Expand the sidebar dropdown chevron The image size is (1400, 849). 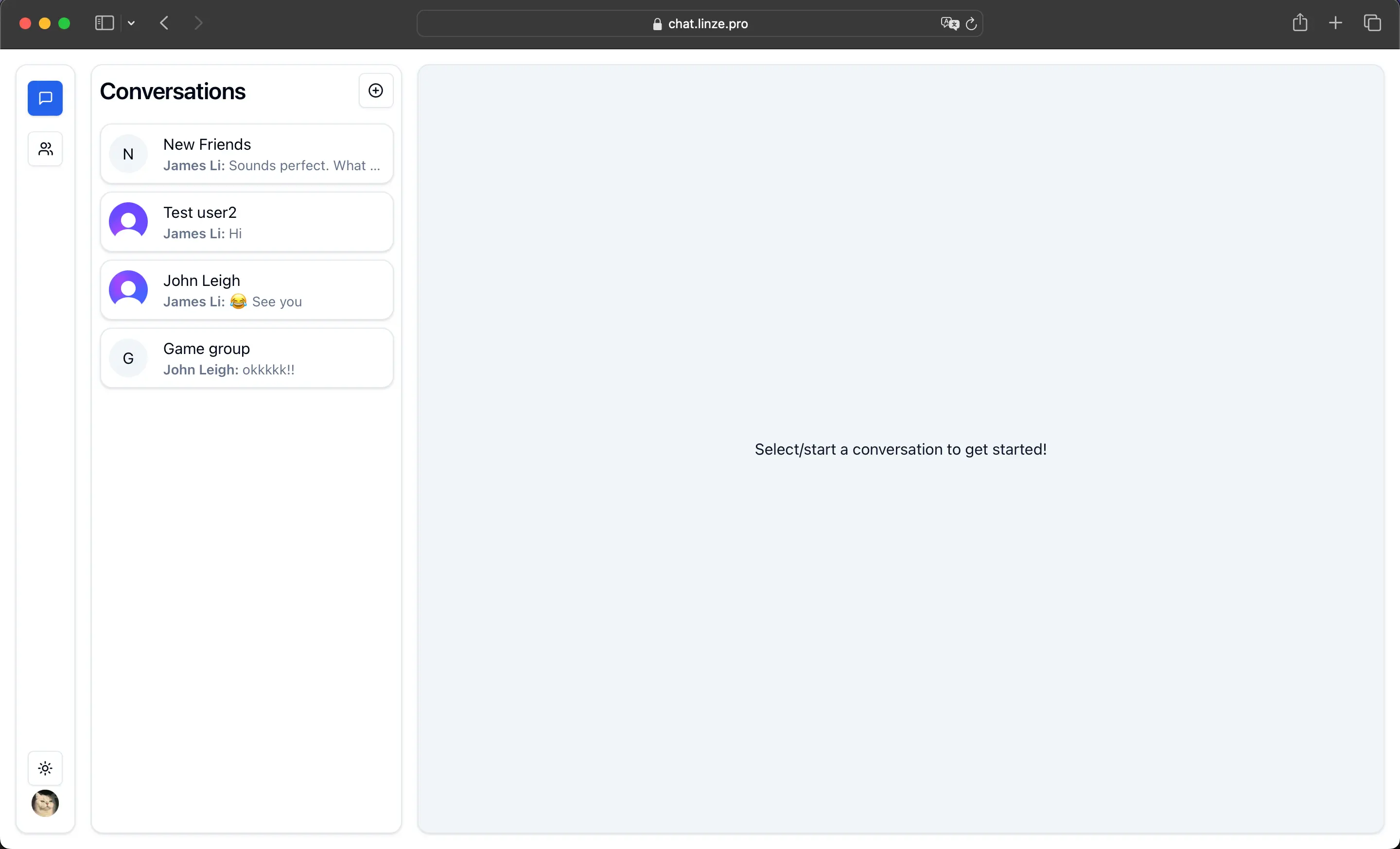(x=131, y=23)
